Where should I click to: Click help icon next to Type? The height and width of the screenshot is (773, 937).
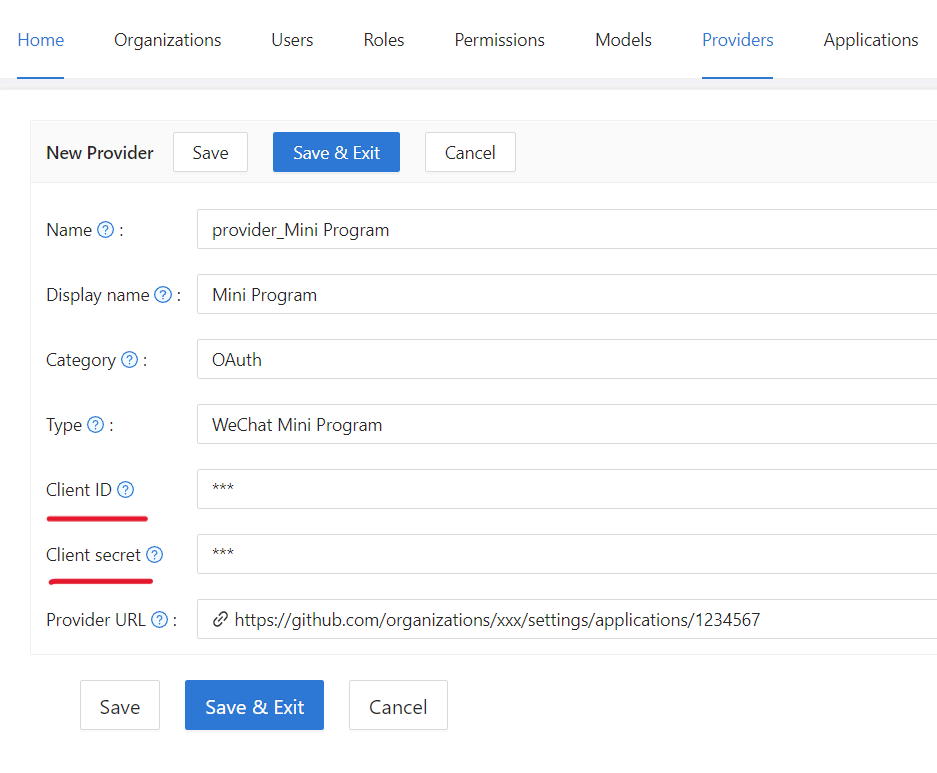95,425
